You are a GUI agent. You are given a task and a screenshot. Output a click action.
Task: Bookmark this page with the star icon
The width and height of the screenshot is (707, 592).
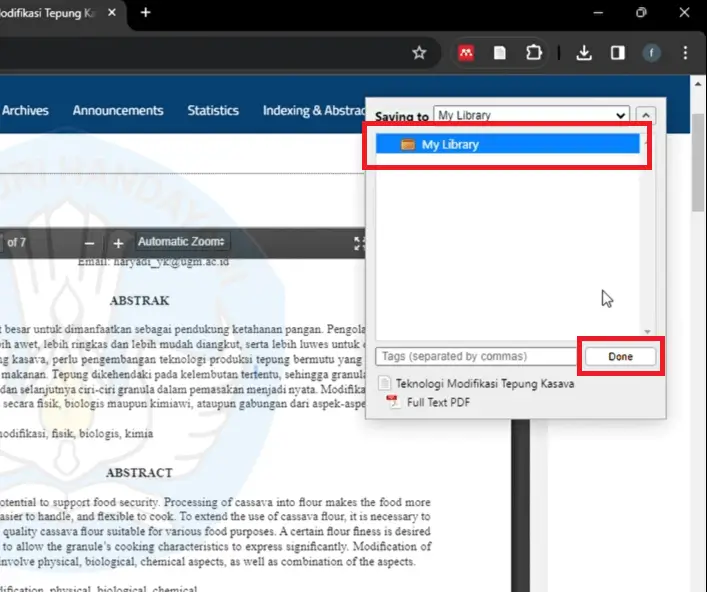(x=419, y=53)
